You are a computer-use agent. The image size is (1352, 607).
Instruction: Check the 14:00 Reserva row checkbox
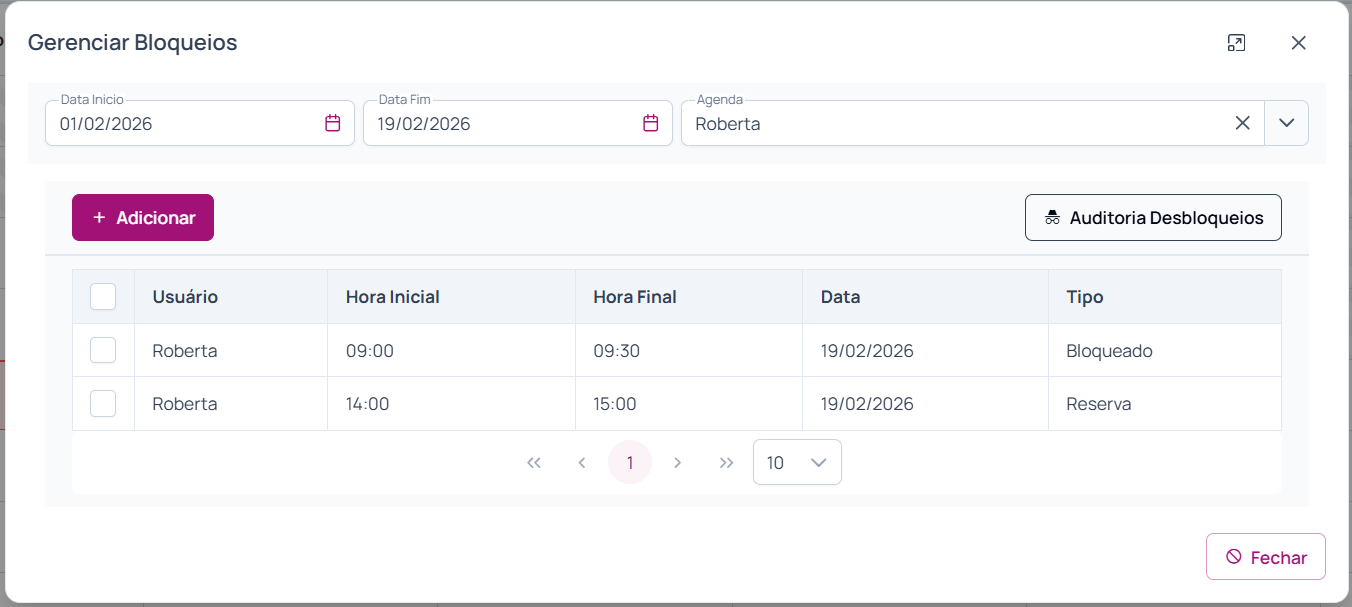(x=103, y=403)
